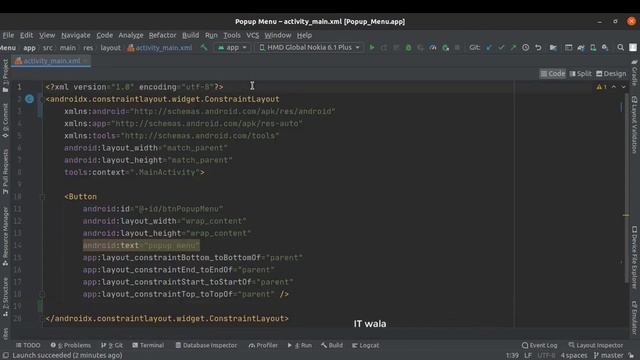Open the Device File Explorer side panel

[x=634, y=257]
